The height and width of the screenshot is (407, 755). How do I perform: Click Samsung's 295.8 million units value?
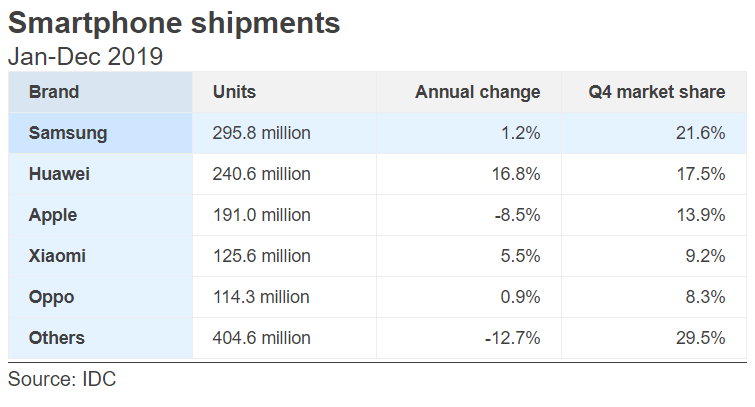tap(261, 133)
